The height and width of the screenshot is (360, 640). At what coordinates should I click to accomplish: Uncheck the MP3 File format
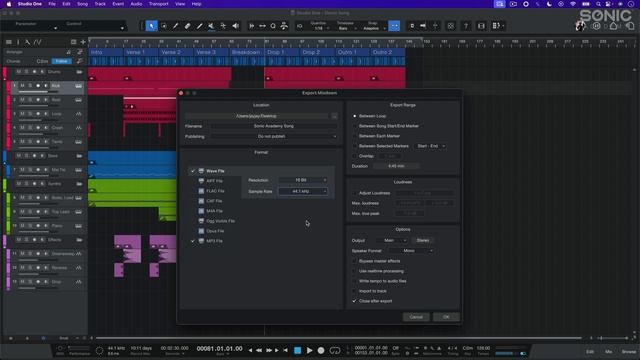193,241
